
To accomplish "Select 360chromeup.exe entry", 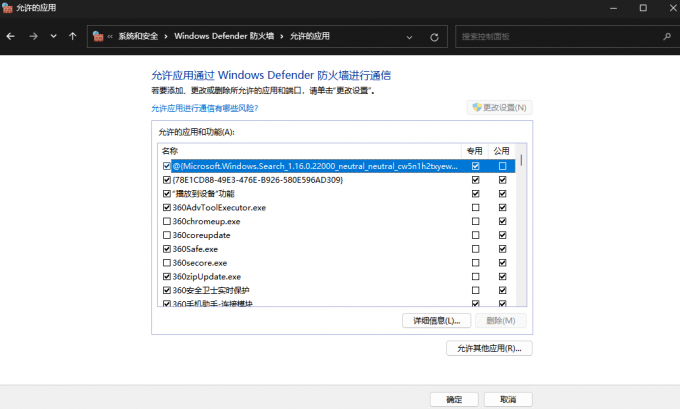I will 206,222.
